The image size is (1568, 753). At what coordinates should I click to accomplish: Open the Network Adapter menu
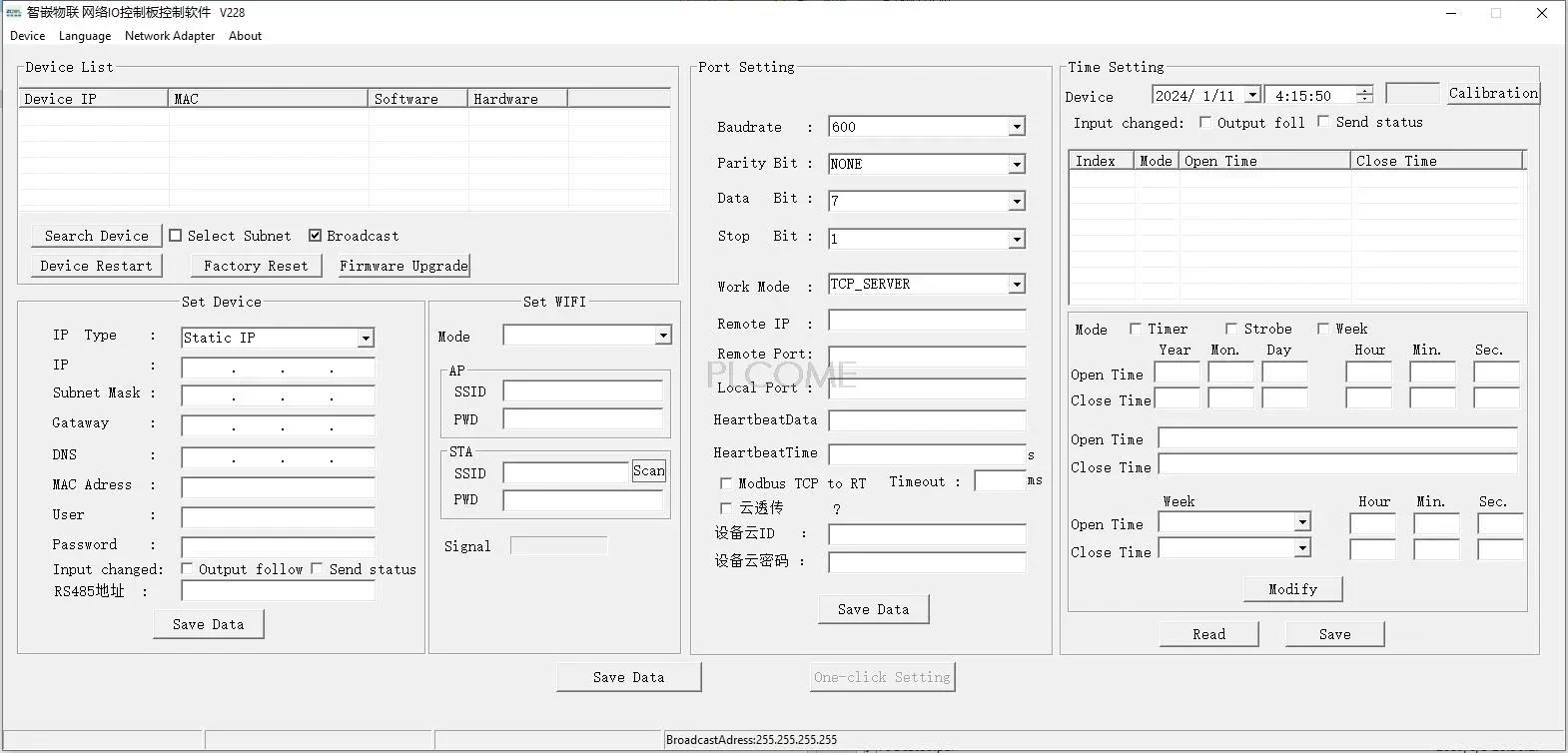[170, 36]
